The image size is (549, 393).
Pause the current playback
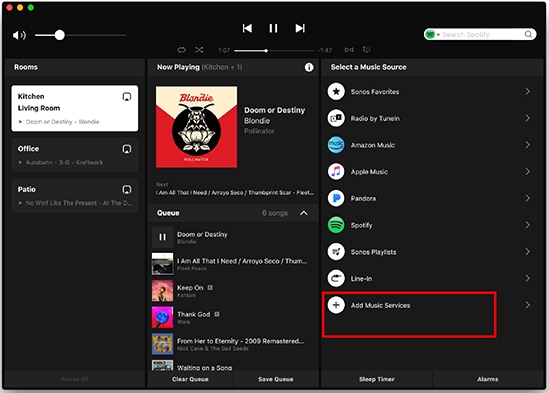pos(273,28)
